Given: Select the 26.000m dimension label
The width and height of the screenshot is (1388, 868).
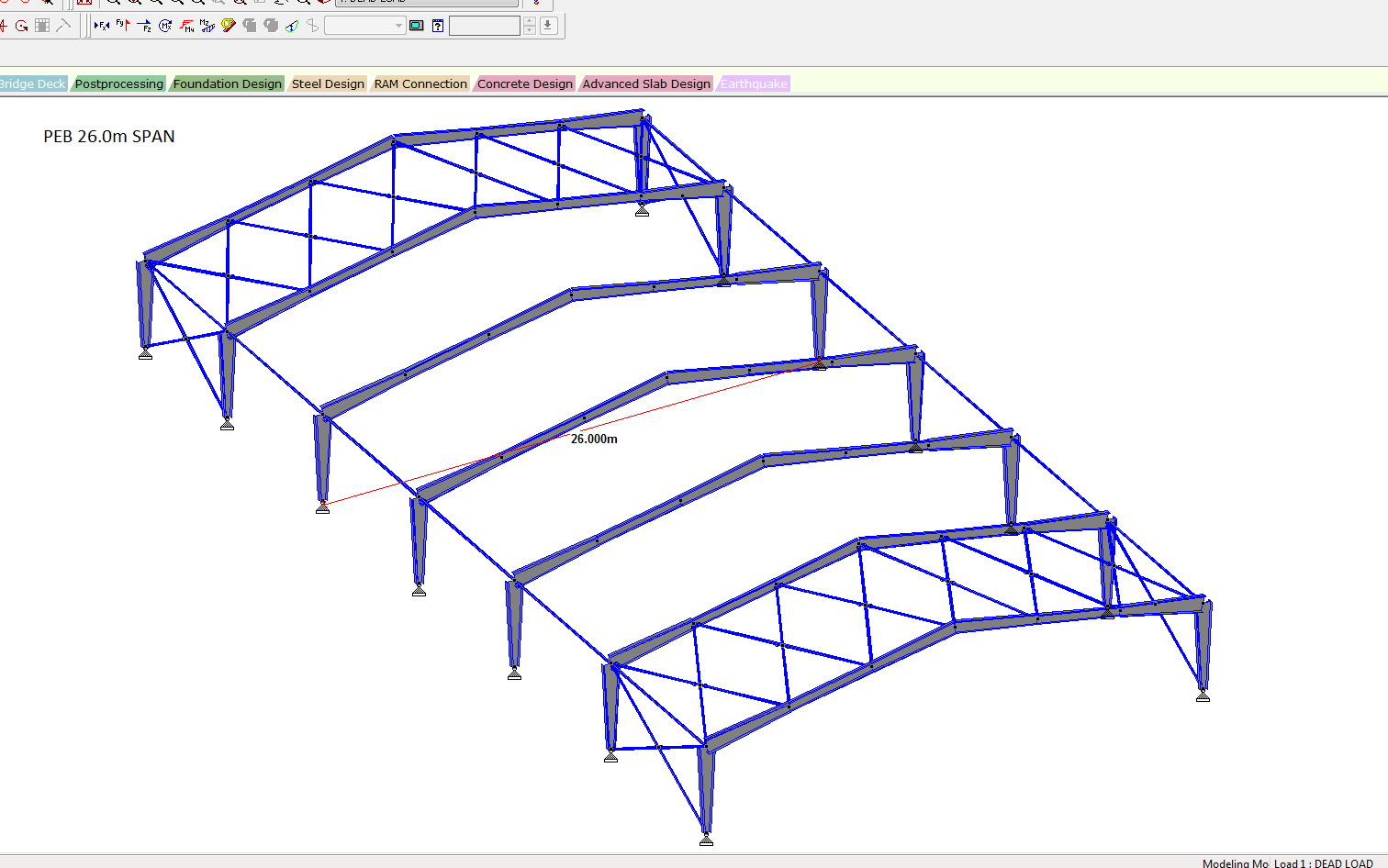Looking at the screenshot, I should [x=594, y=440].
